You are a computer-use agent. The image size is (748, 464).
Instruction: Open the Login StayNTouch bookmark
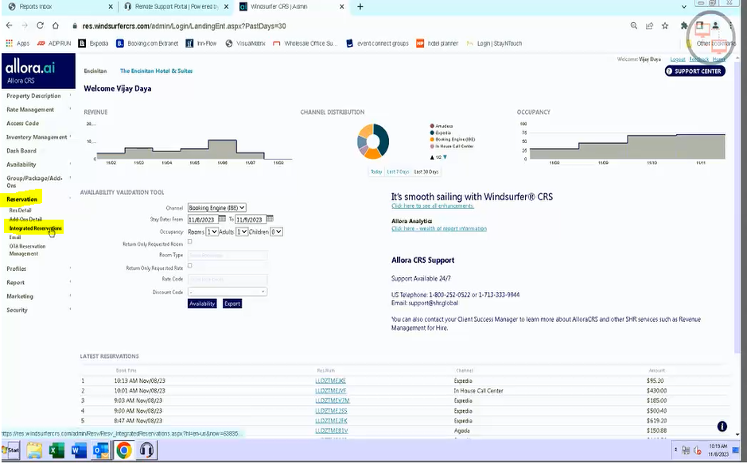point(494,43)
